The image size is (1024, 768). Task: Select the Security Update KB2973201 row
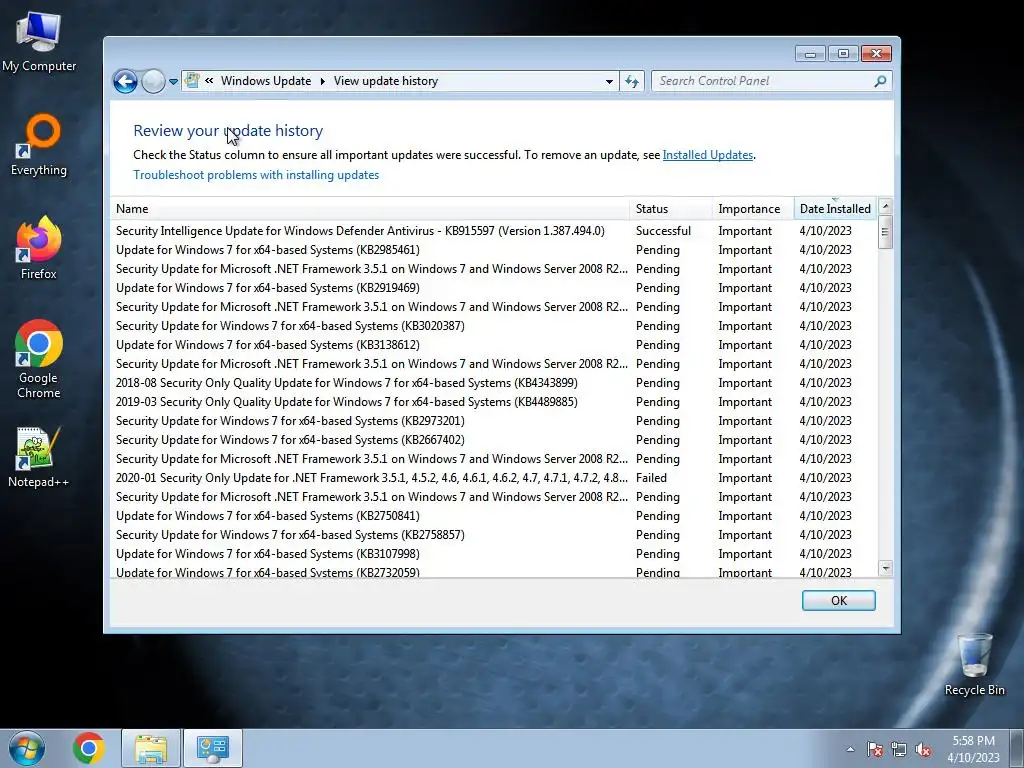(494, 421)
